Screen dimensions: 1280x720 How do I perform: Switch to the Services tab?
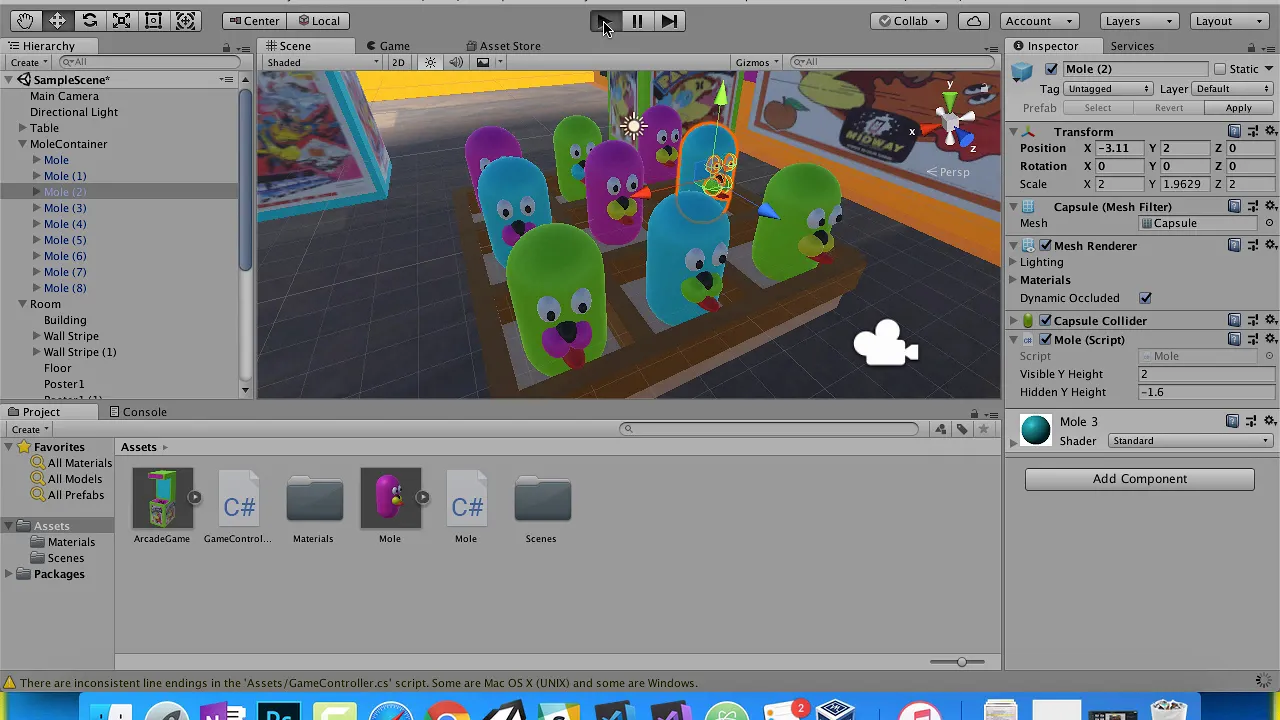click(x=1132, y=46)
